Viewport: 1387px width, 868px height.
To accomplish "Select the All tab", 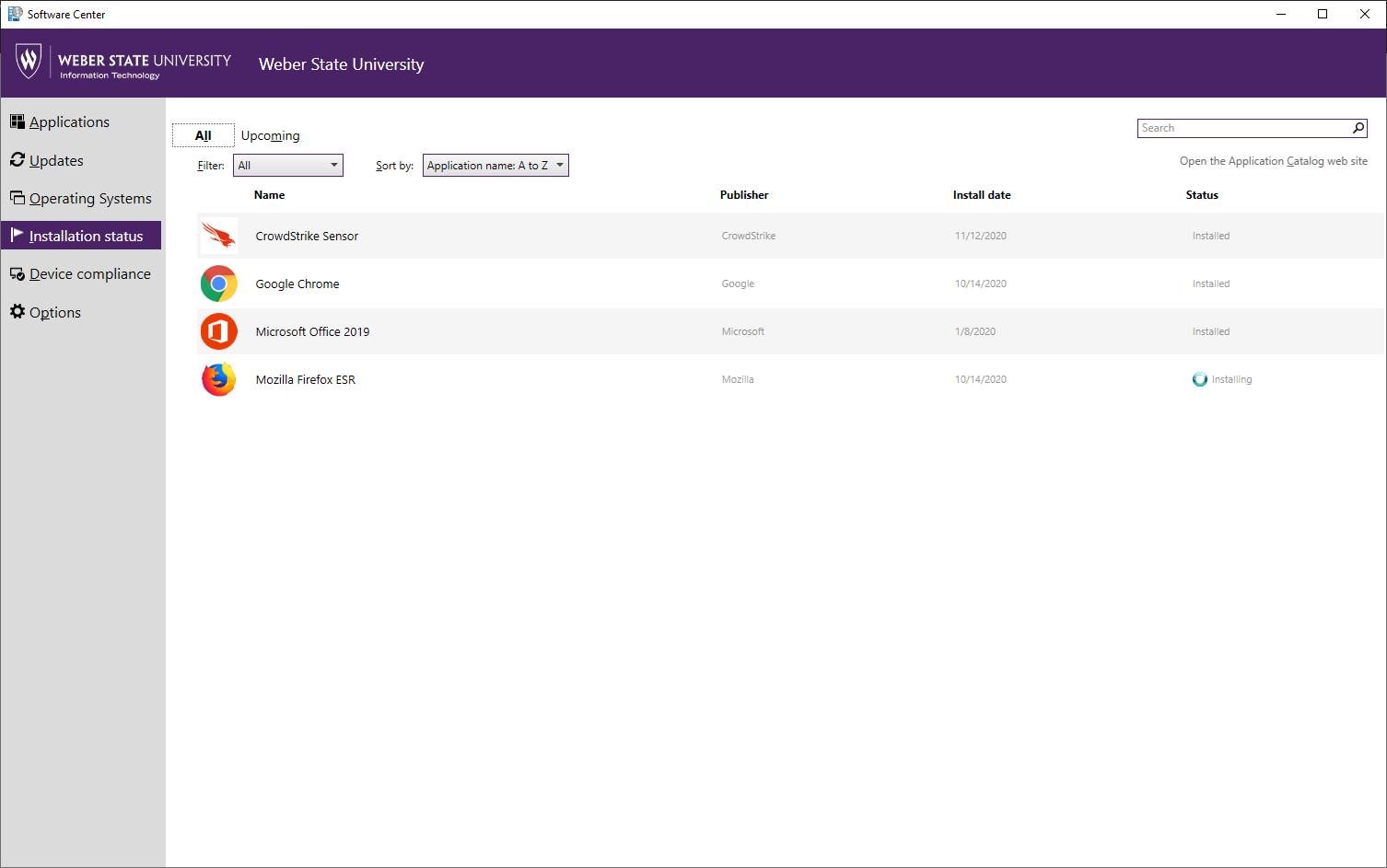I will [204, 135].
